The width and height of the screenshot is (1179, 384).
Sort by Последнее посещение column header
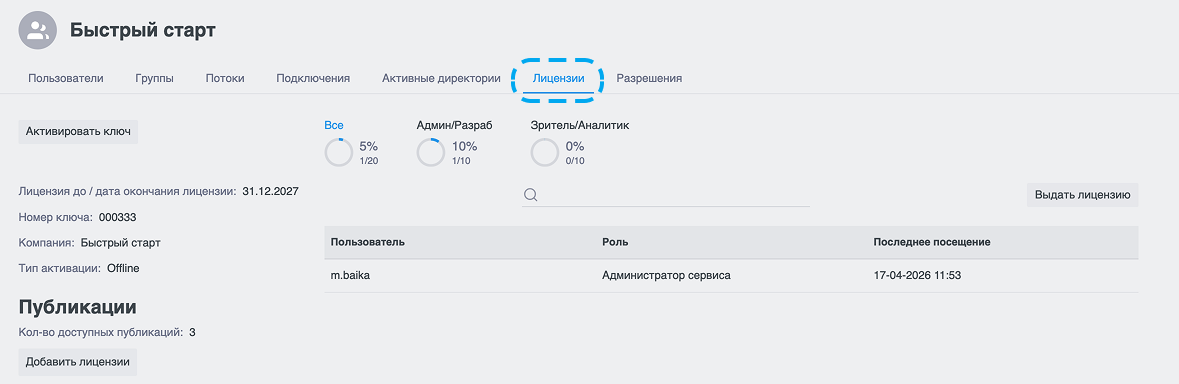click(932, 242)
